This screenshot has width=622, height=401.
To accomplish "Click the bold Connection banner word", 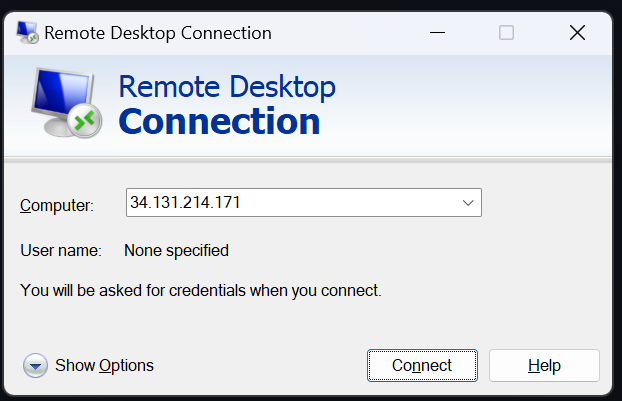I will [219, 121].
